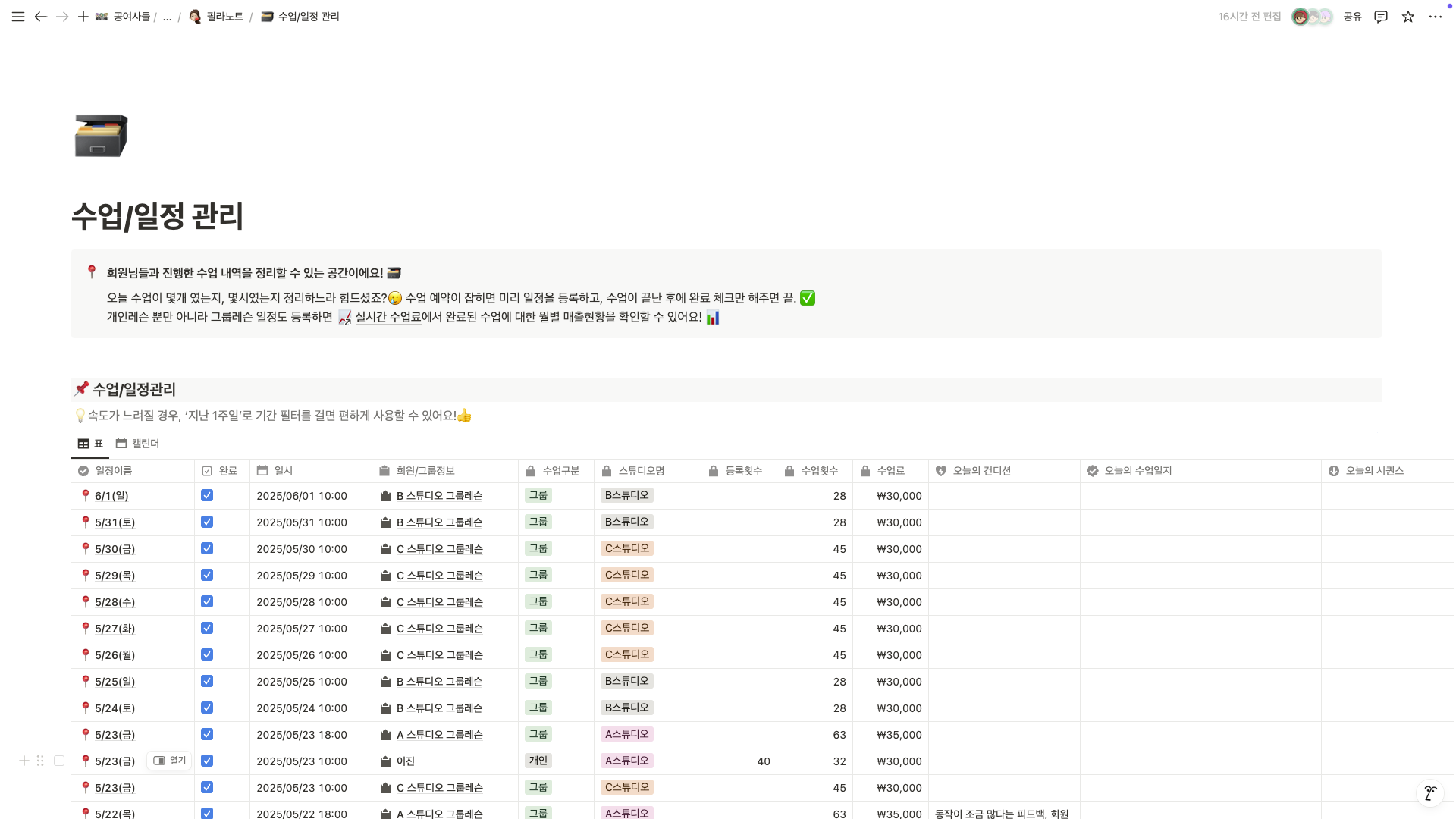This screenshot has height=819, width=1456.
Task: Open the 실시간 수업료 link
Action: pyautogui.click(x=389, y=317)
